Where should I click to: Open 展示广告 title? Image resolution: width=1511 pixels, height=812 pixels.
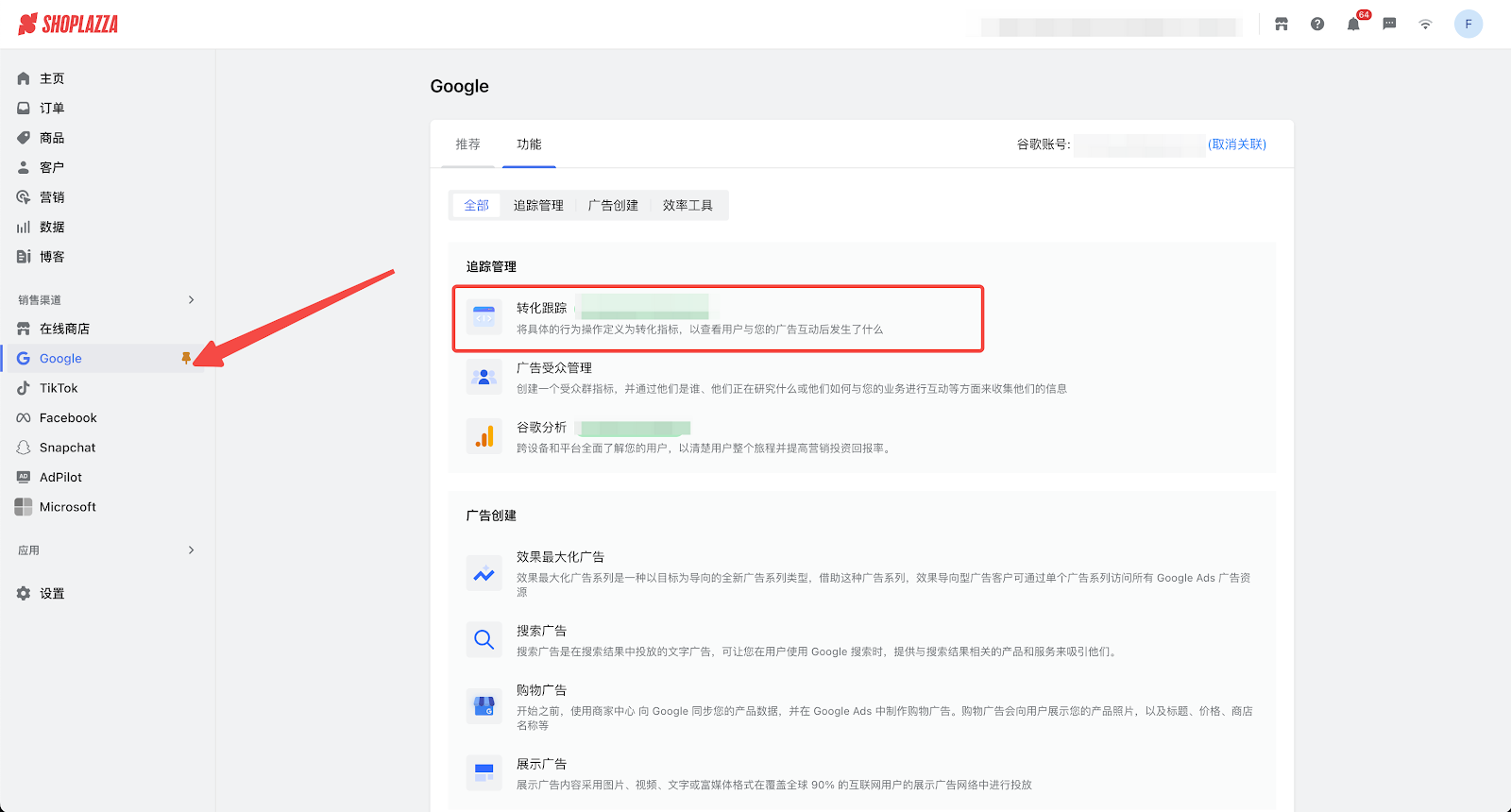point(541,764)
